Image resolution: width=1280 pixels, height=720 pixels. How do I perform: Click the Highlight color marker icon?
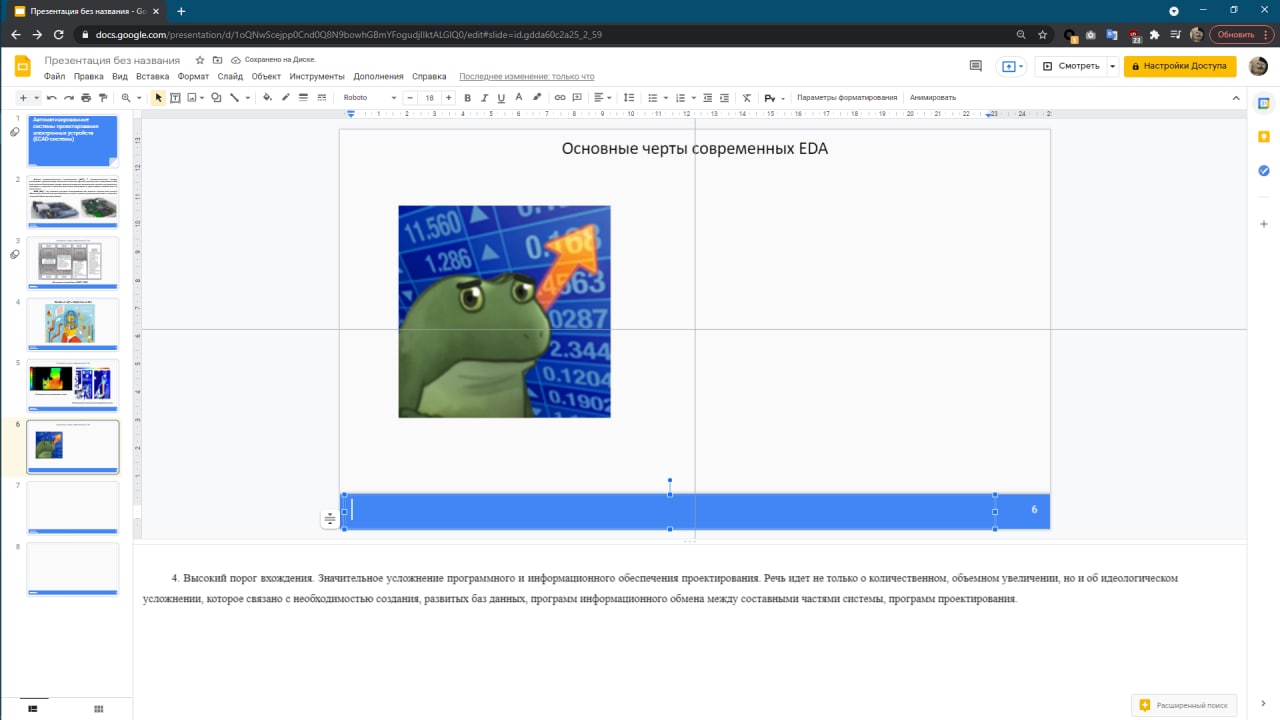(537, 98)
